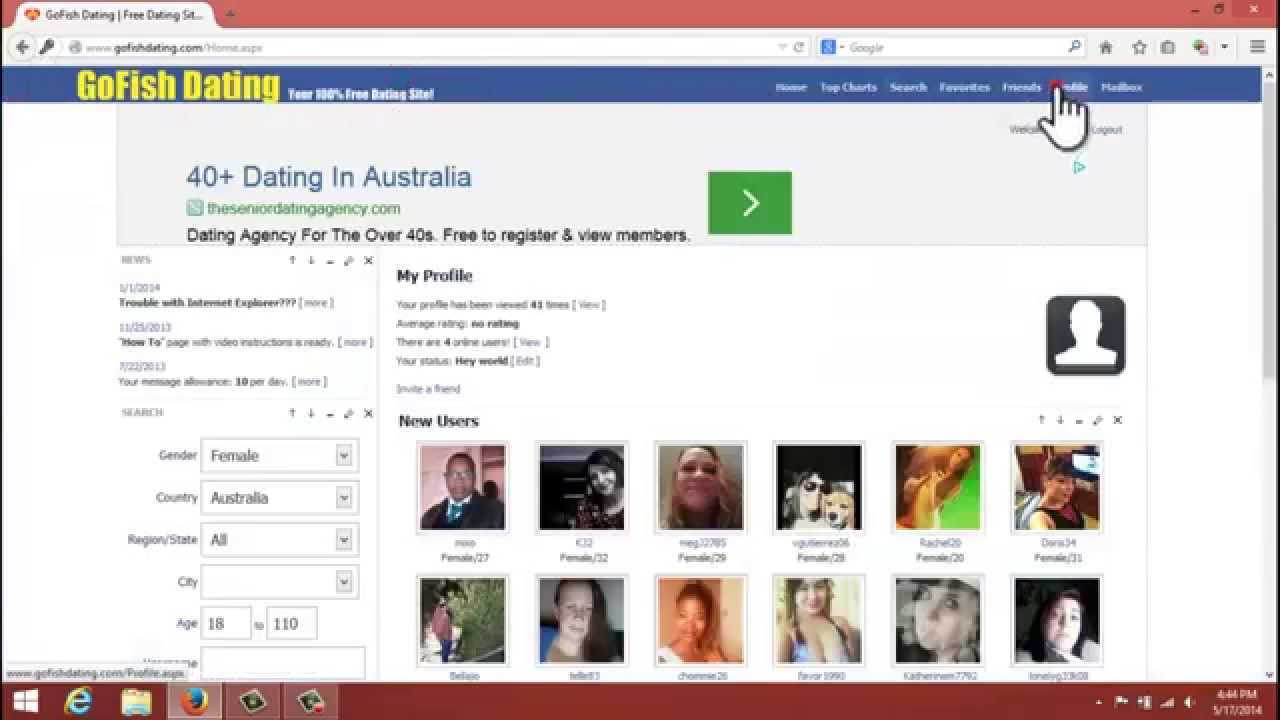Reload the page with the refresh icon
Image resolution: width=1280 pixels, height=720 pixels.
(799, 47)
